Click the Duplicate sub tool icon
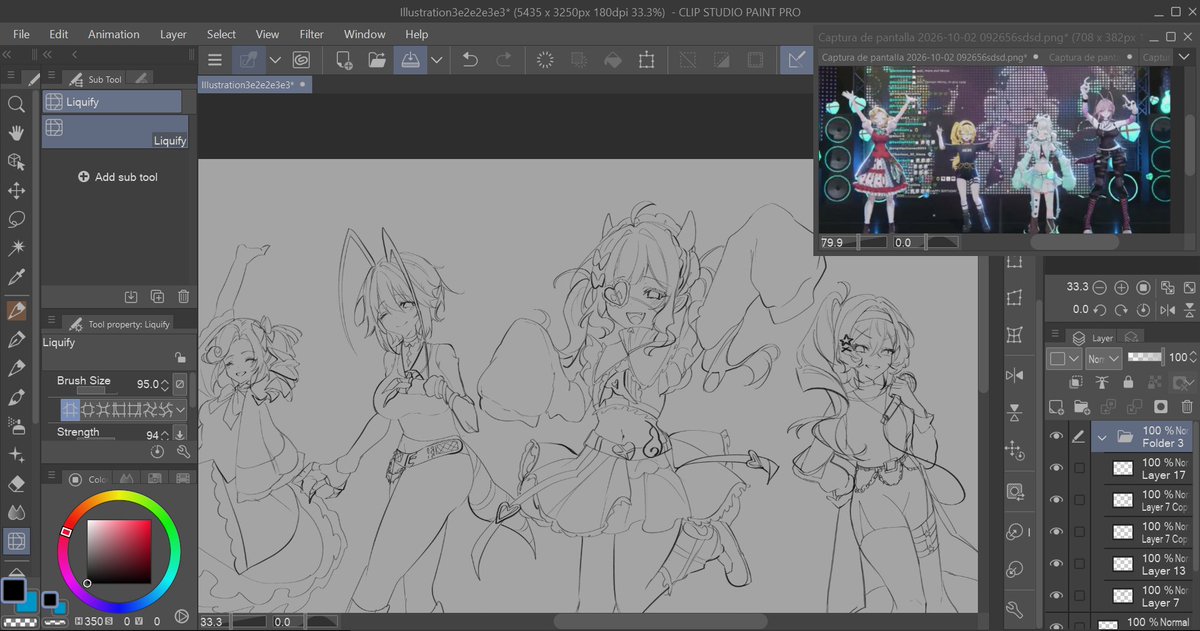This screenshot has height=631, width=1200. tap(157, 296)
